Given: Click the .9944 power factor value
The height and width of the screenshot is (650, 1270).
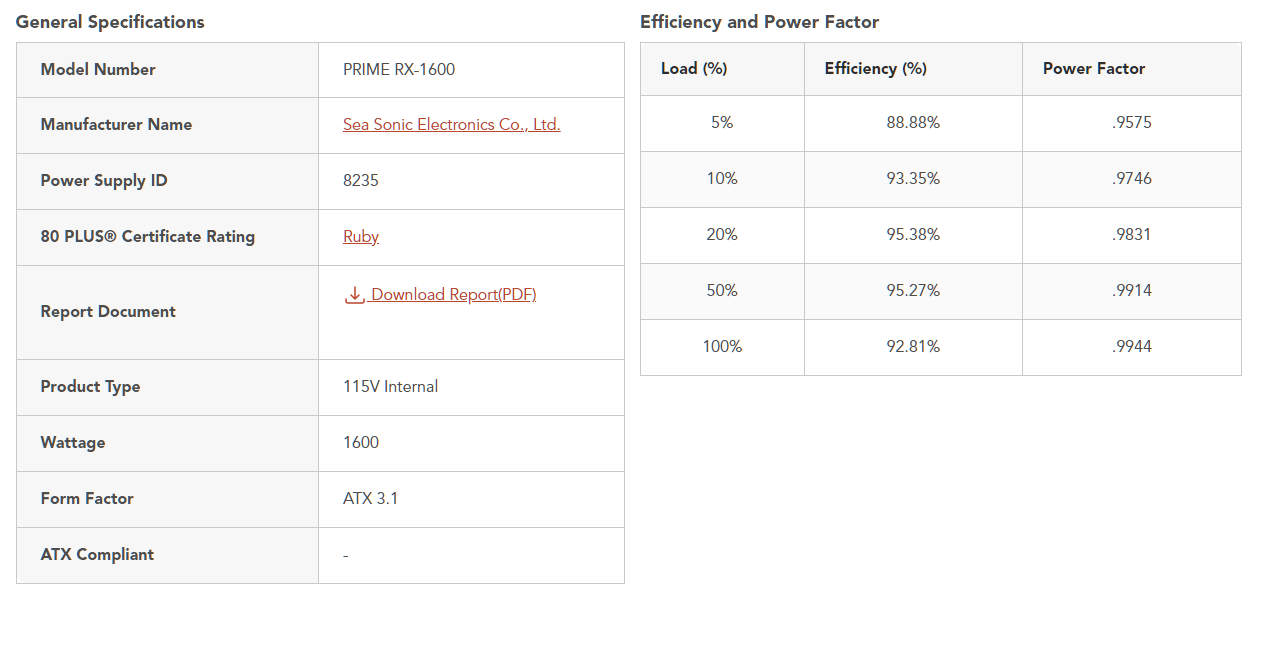Looking at the screenshot, I should pos(1132,347).
